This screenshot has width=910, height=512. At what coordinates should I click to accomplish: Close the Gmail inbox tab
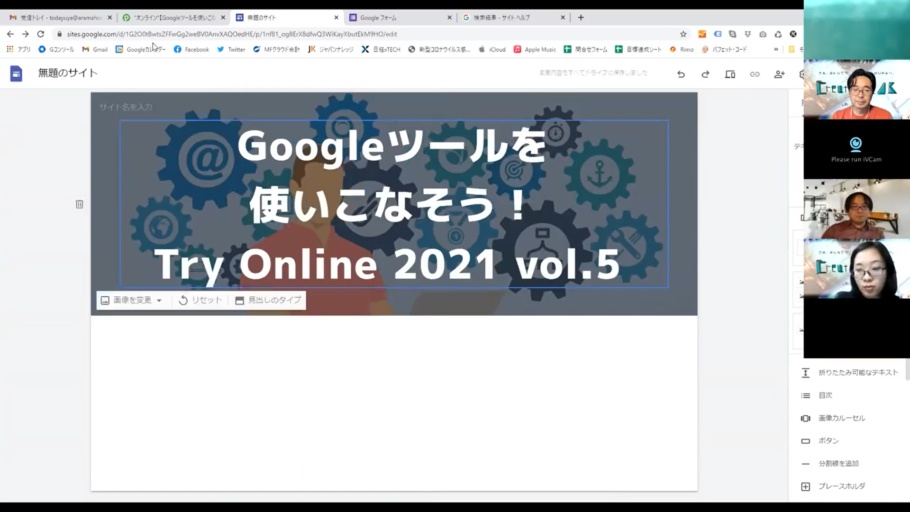[110, 17]
